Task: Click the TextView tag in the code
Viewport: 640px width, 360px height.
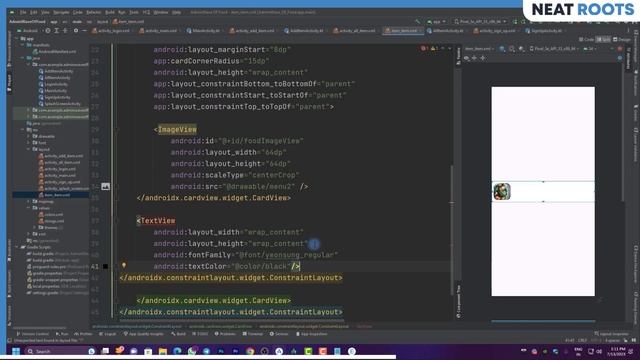Action: [158, 221]
